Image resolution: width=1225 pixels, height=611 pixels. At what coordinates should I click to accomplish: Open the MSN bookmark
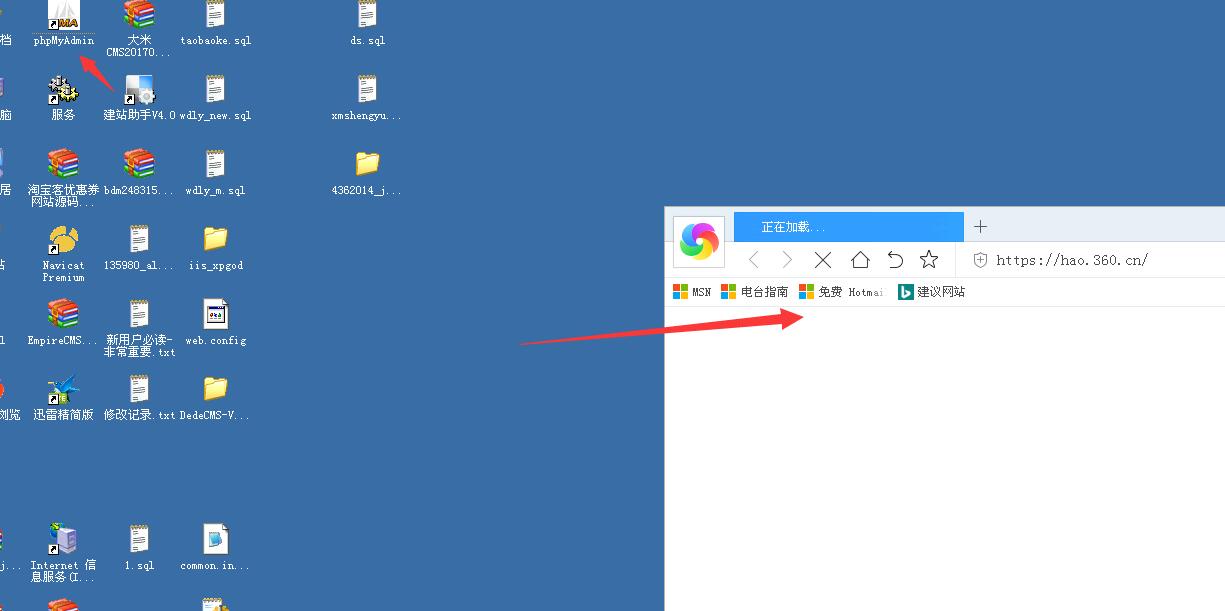pyautogui.click(x=691, y=292)
